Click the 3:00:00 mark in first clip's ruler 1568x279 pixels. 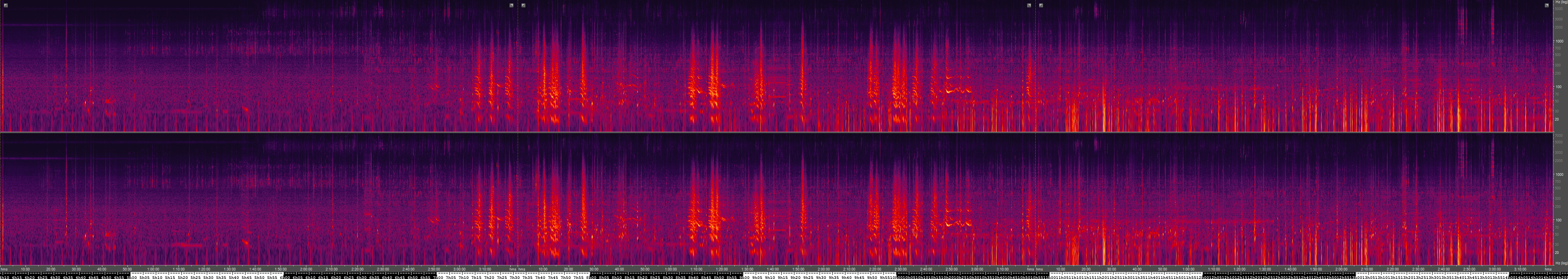point(459,269)
